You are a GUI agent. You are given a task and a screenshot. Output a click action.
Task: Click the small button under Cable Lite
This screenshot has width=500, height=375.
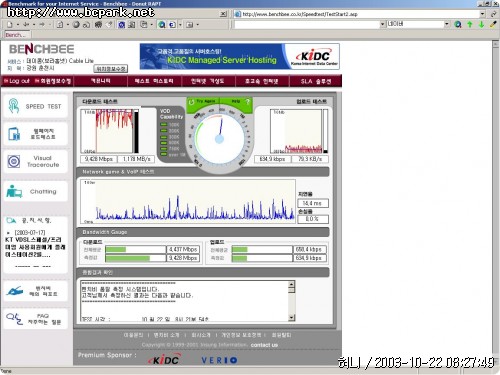110,69
